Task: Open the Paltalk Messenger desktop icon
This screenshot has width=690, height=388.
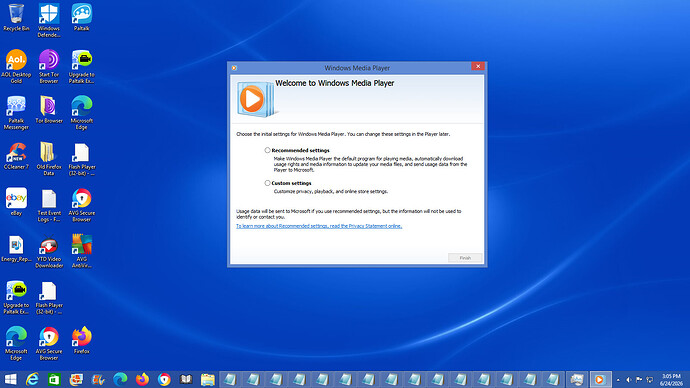Action: [16, 113]
